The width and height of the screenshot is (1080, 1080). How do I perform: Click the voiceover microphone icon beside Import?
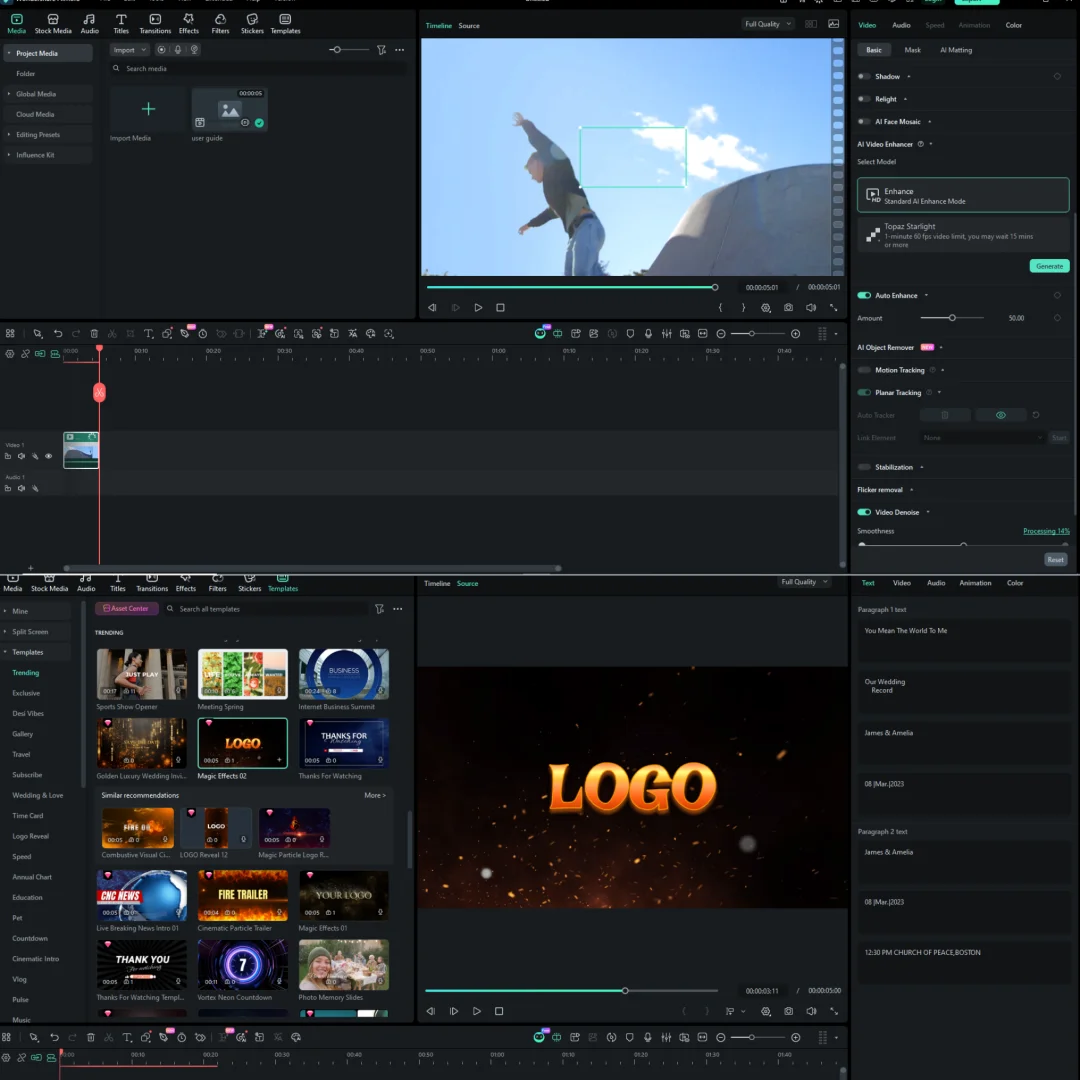pyautogui.click(x=178, y=50)
